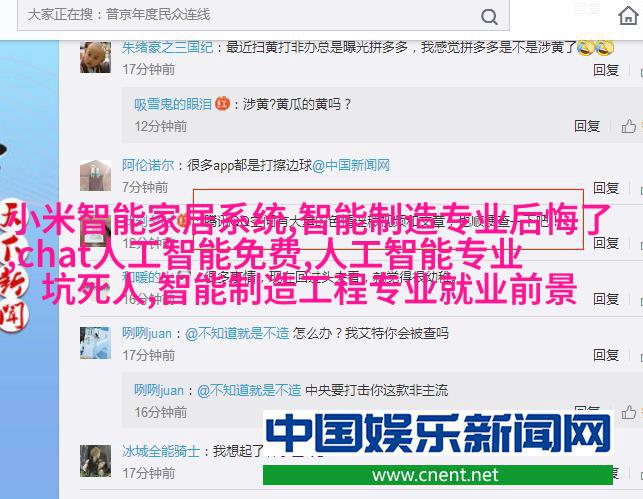Click 冰城全能骑士's avatar thumbnail
Image resolution: width=643 pixels, height=499 pixels.
[x=95, y=461]
